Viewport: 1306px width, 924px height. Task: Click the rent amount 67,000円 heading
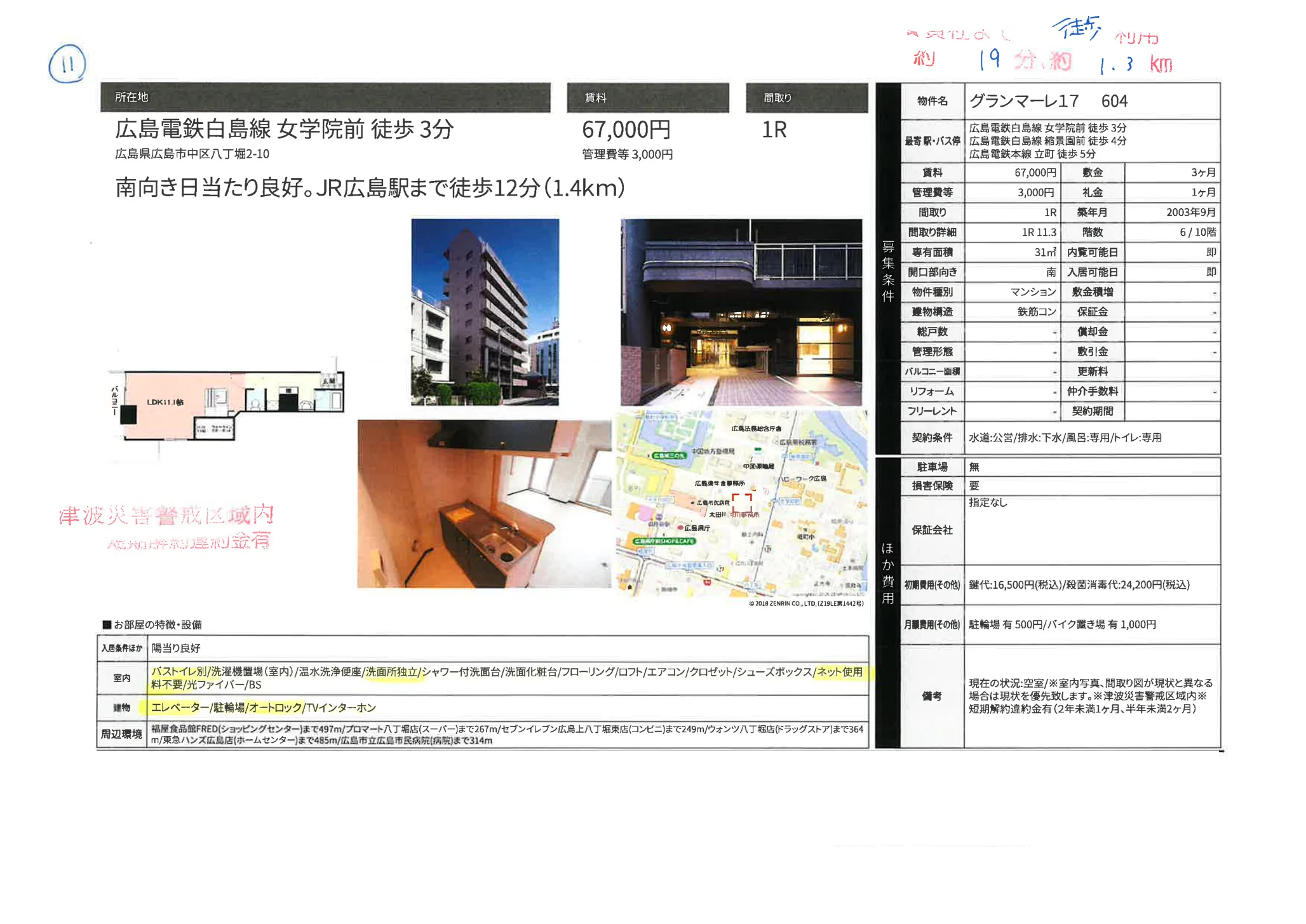[x=626, y=130]
